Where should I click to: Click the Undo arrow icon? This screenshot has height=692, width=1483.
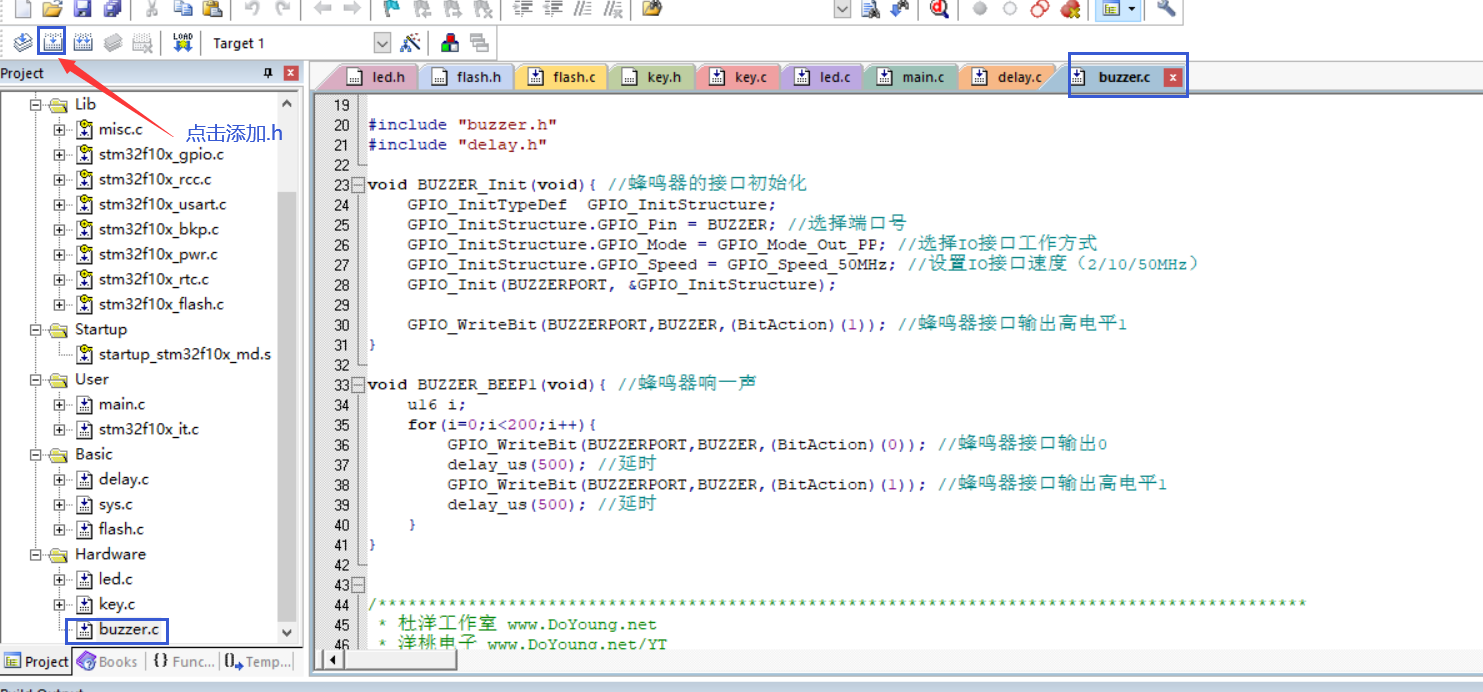253,9
